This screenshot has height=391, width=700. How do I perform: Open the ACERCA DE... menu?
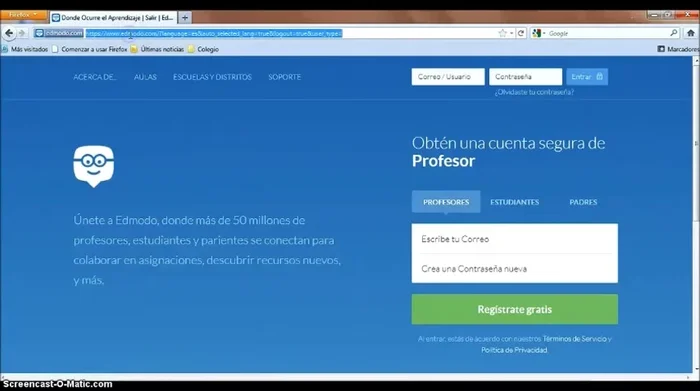(x=95, y=77)
